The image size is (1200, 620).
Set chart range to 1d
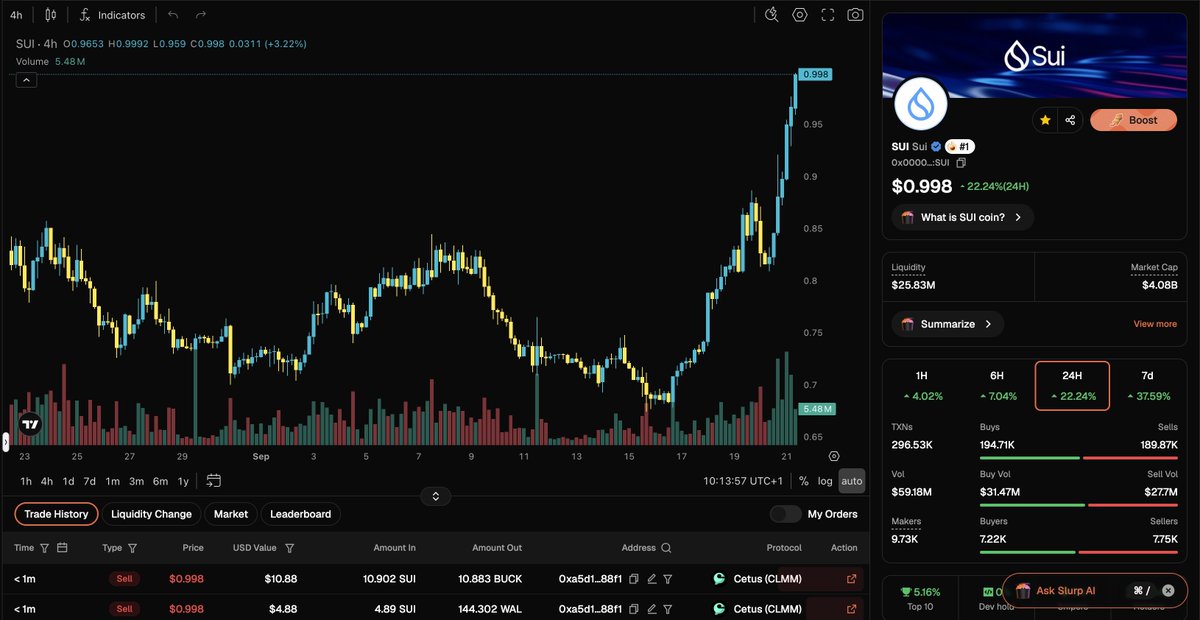pyautogui.click(x=68, y=481)
